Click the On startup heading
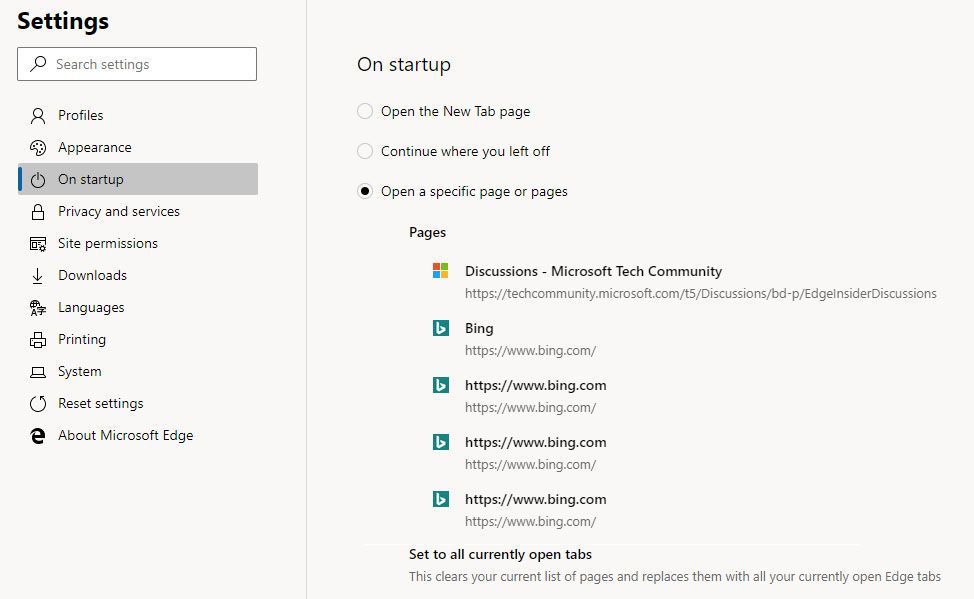Image resolution: width=974 pixels, height=599 pixels. 404,65
